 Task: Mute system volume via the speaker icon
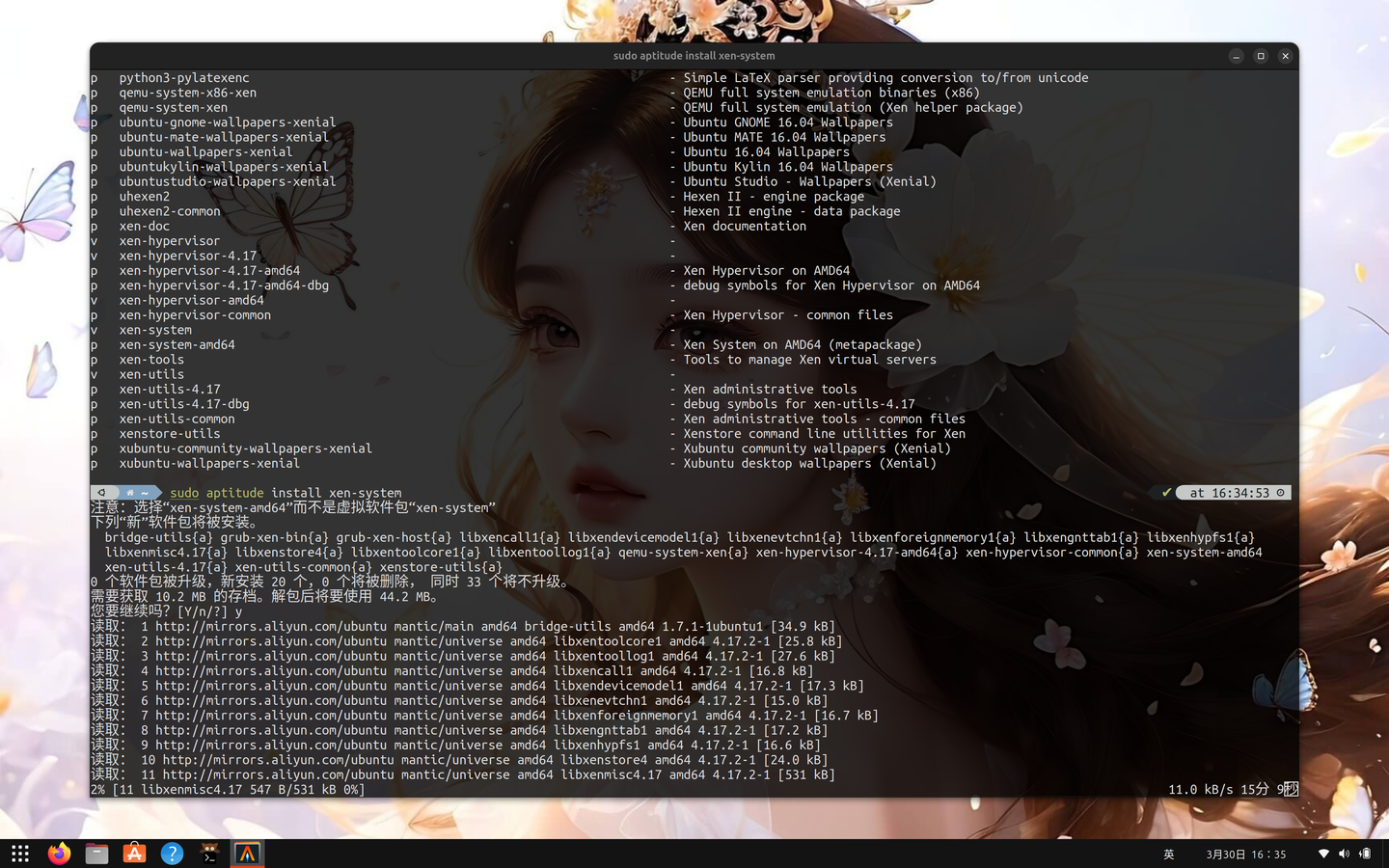coord(1343,854)
